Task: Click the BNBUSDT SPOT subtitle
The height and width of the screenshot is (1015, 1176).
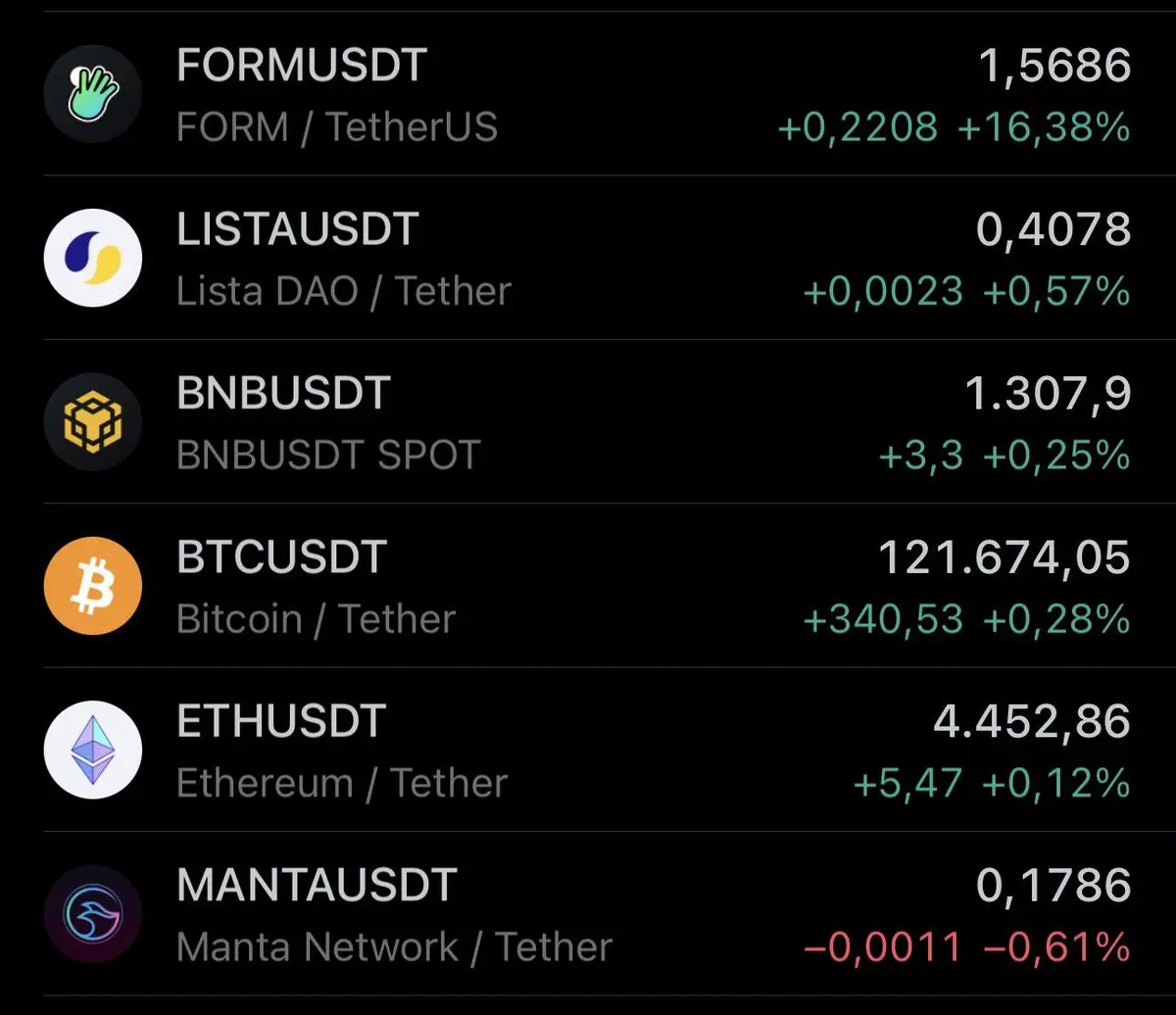Action: (x=328, y=455)
